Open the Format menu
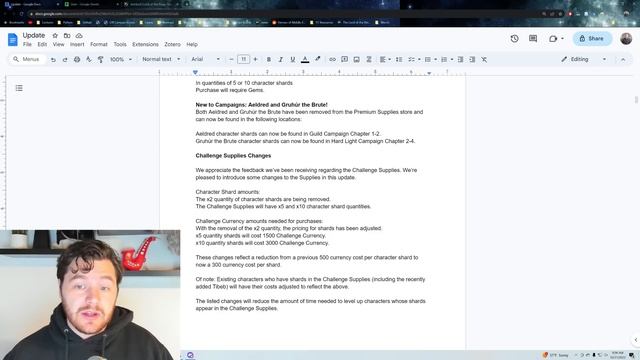The image size is (640, 360). pos(99,44)
